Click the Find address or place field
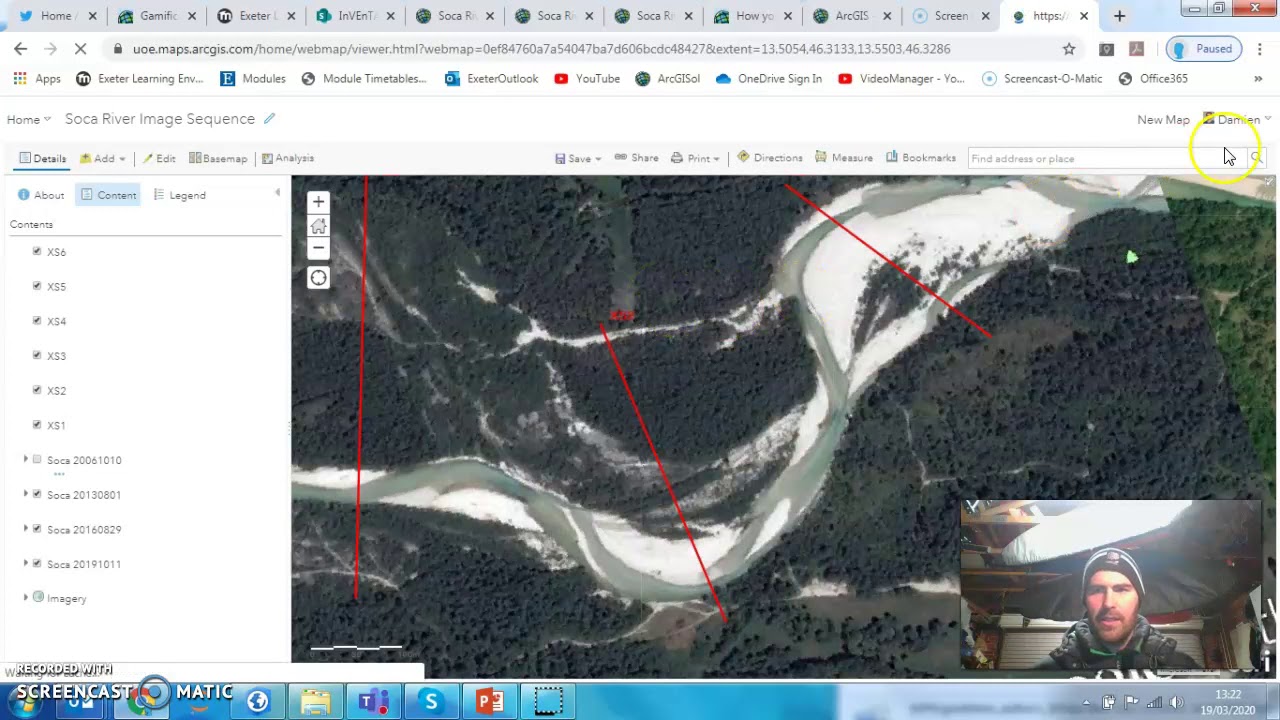1280x720 pixels. pyautogui.click(x=1105, y=158)
